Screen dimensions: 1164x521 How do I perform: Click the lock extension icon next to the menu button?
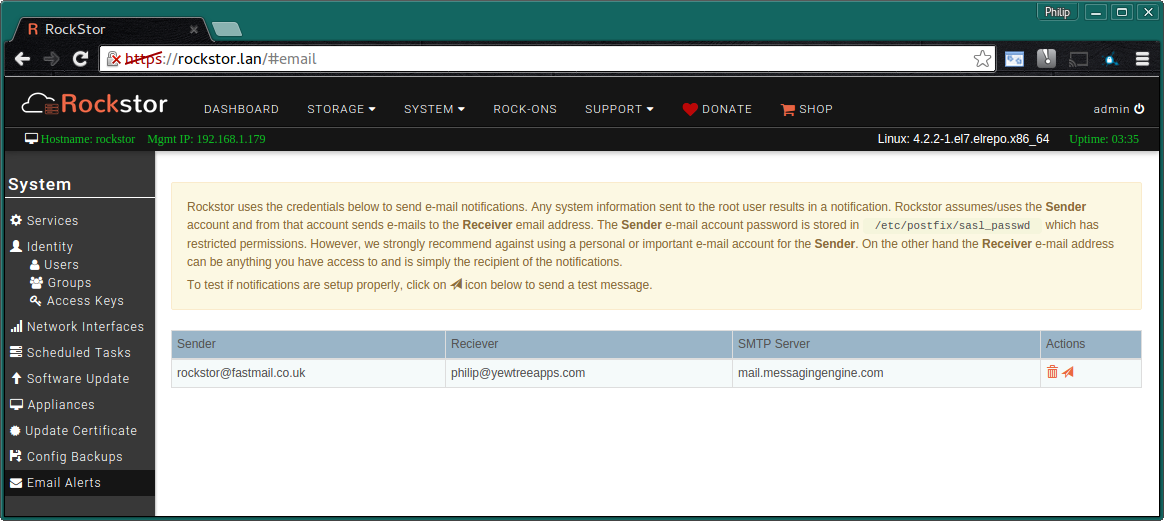click(x=1111, y=59)
